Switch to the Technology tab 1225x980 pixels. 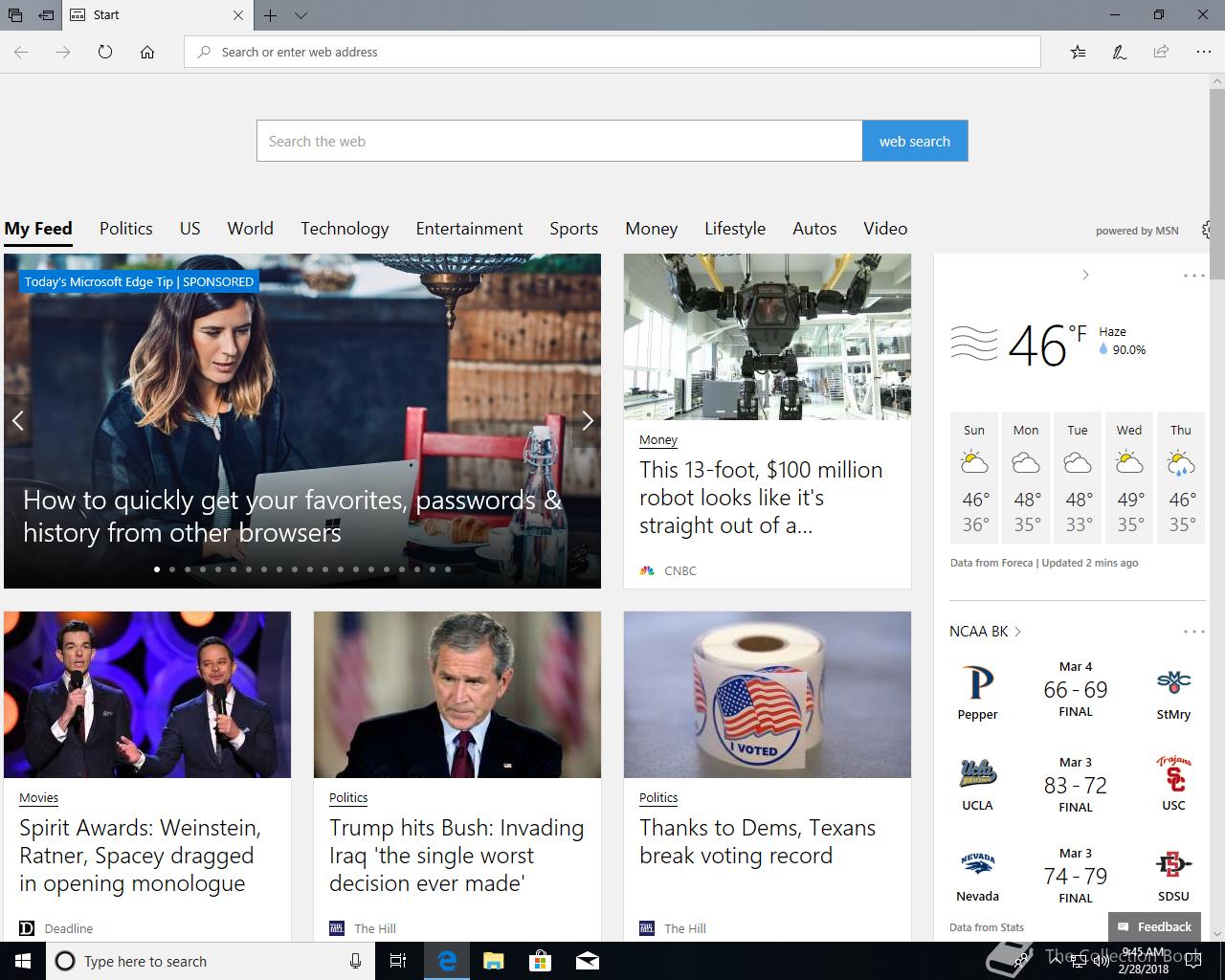345,229
